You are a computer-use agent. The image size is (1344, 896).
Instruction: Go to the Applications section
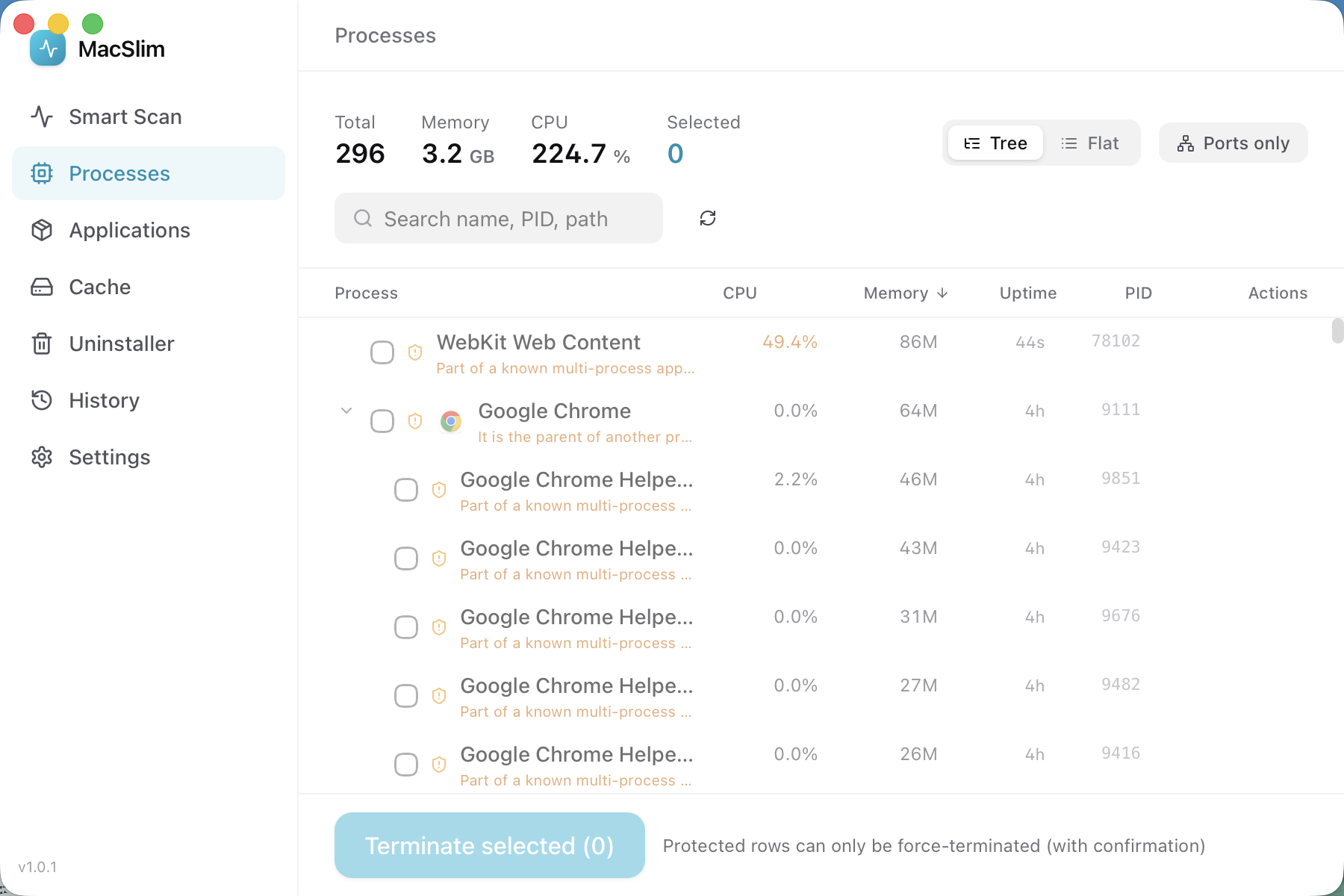pos(149,230)
